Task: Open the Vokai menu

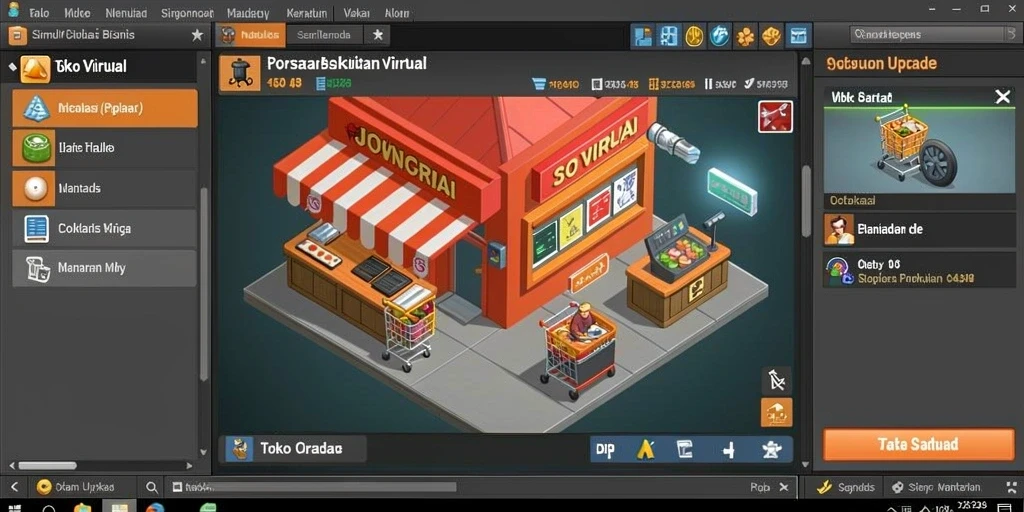Action: [356, 12]
